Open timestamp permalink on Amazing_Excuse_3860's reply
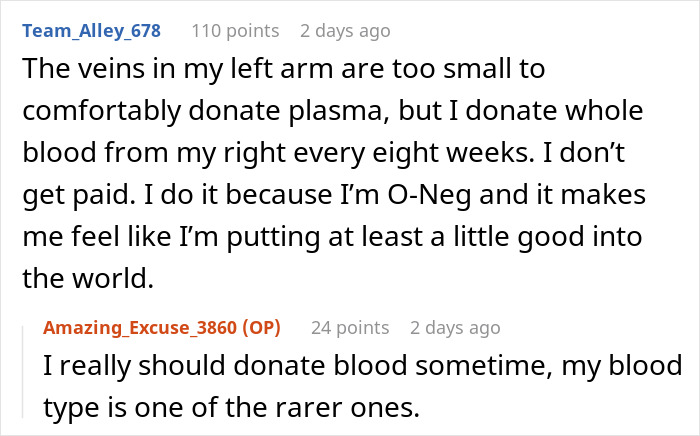This screenshot has height=436, width=700. [x=455, y=328]
